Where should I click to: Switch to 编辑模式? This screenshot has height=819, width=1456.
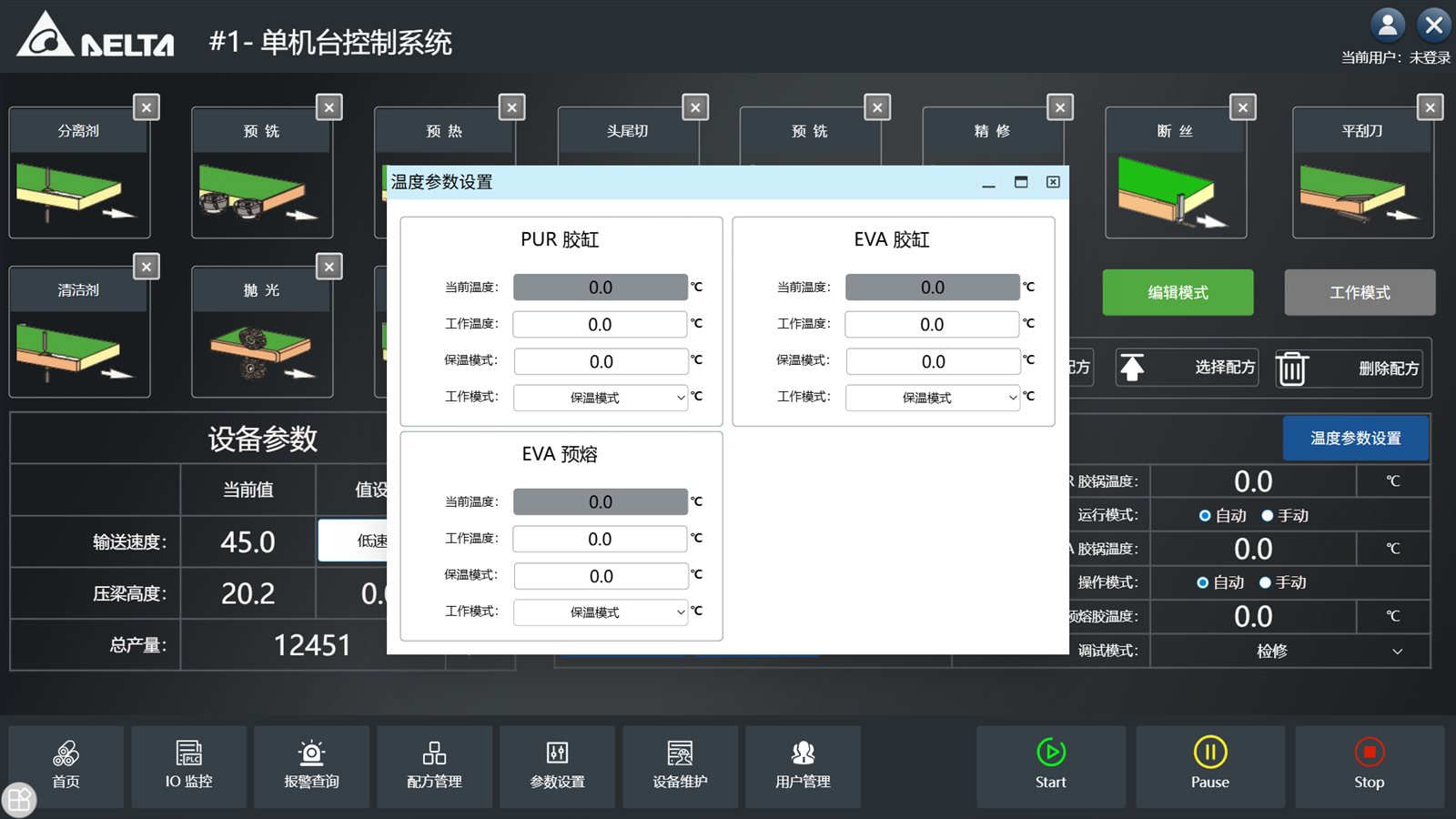(1178, 292)
